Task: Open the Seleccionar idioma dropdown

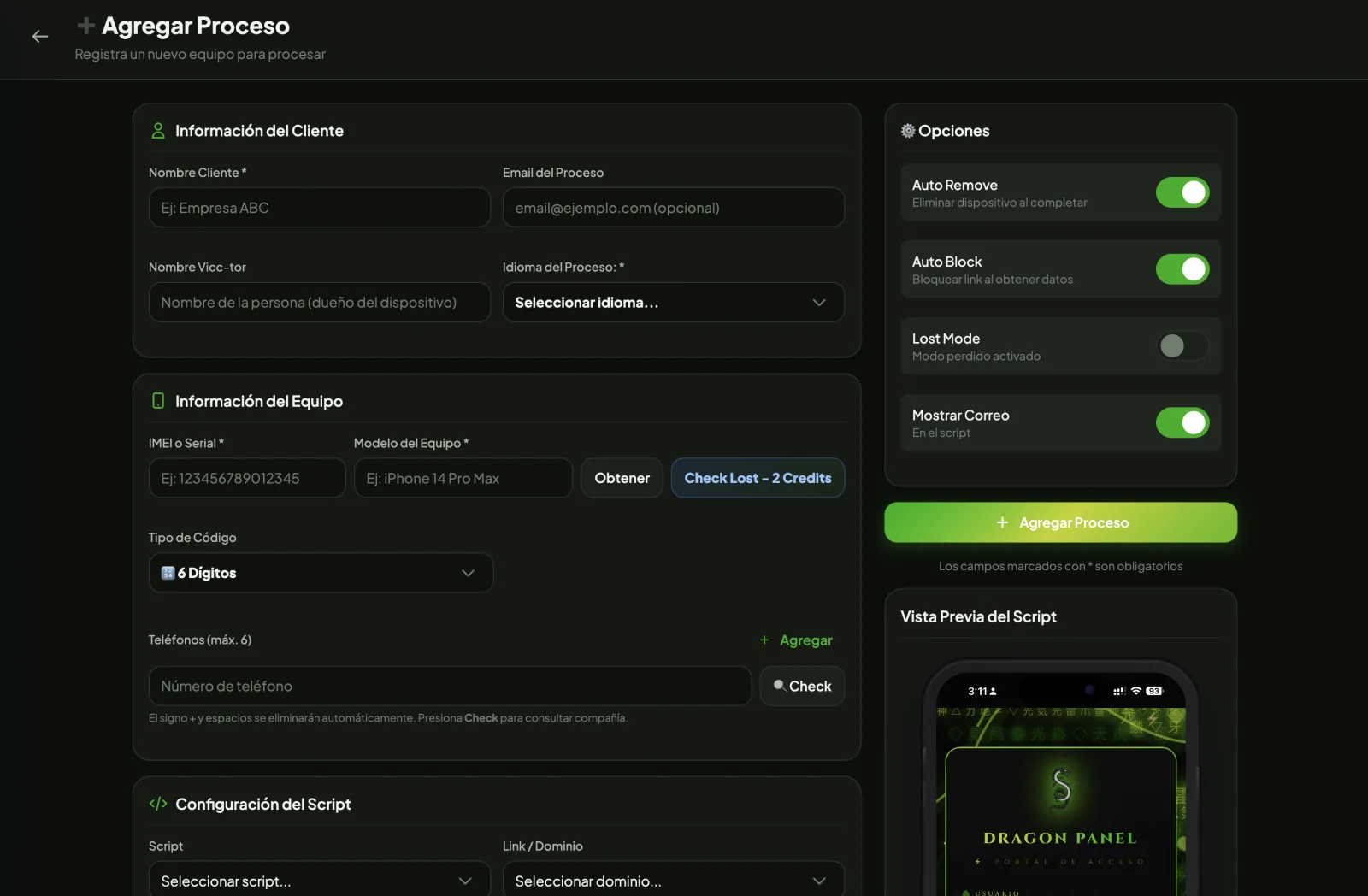Action: click(x=674, y=303)
